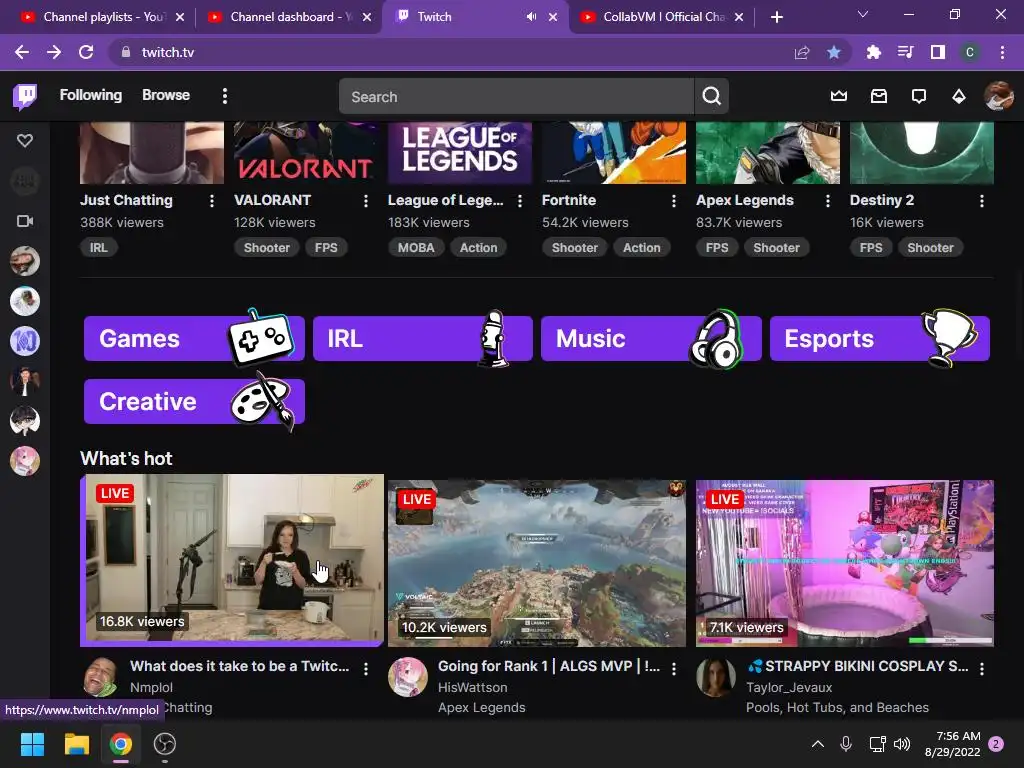This screenshot has height=768, width=1024.
Task: Click the followed channels heart icon
Action: pos(25,140)
